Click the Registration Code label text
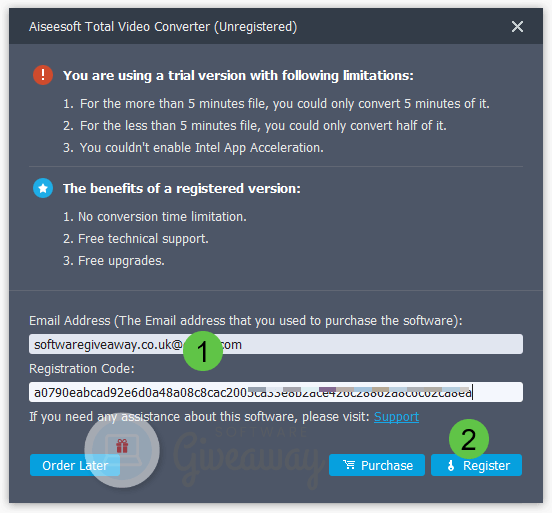Image resolution: width=552 pixels, height=513 pixels. coord(82,369)
